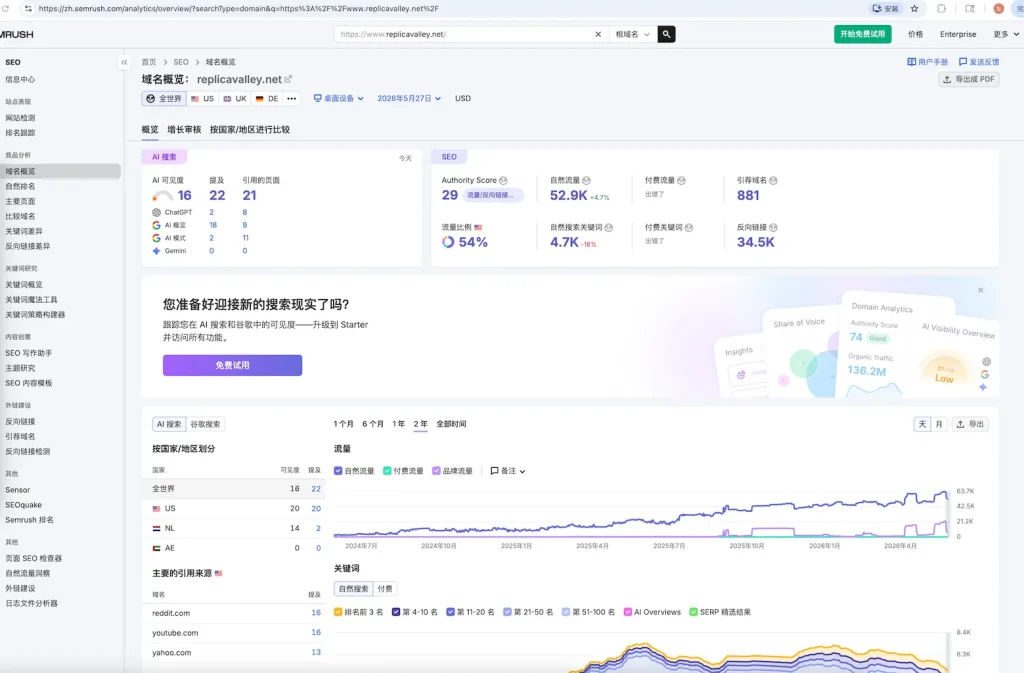
Task: Collapse the left sidebar panel
Action: click(124, 62)
